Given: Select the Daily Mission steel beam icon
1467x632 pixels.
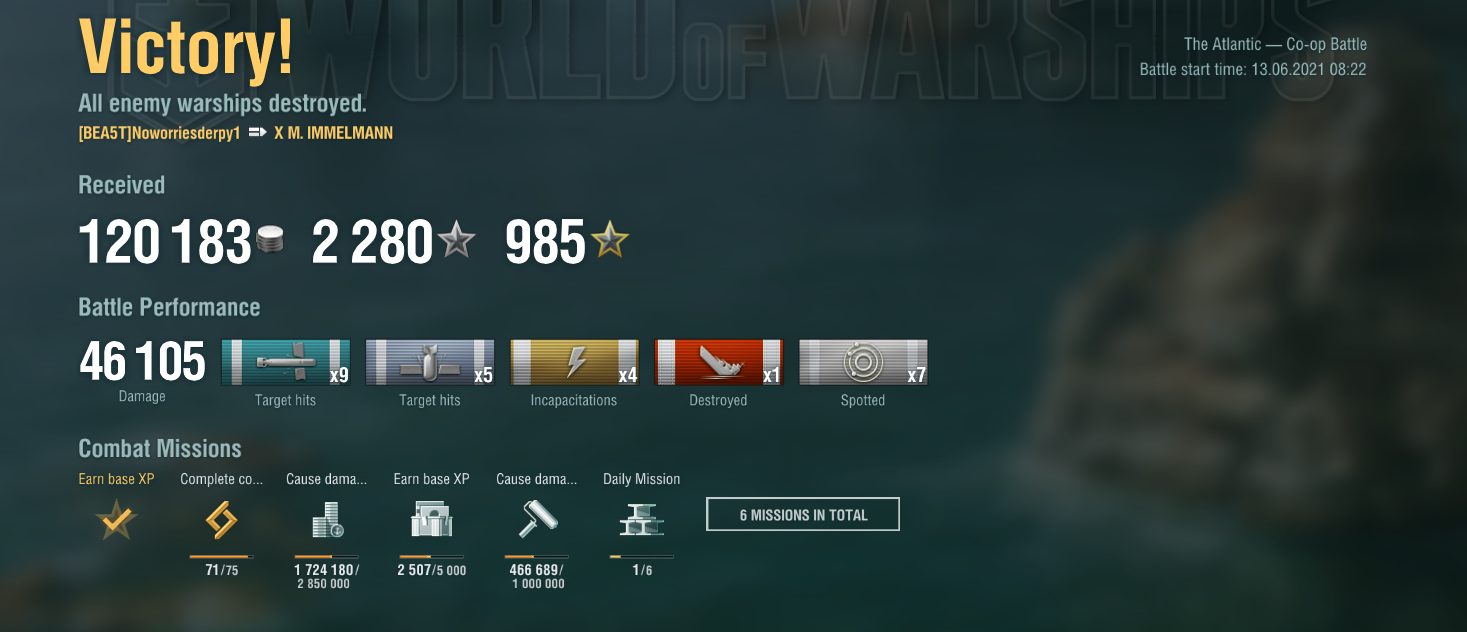Looking at the screenshot, I should point(641,520).
